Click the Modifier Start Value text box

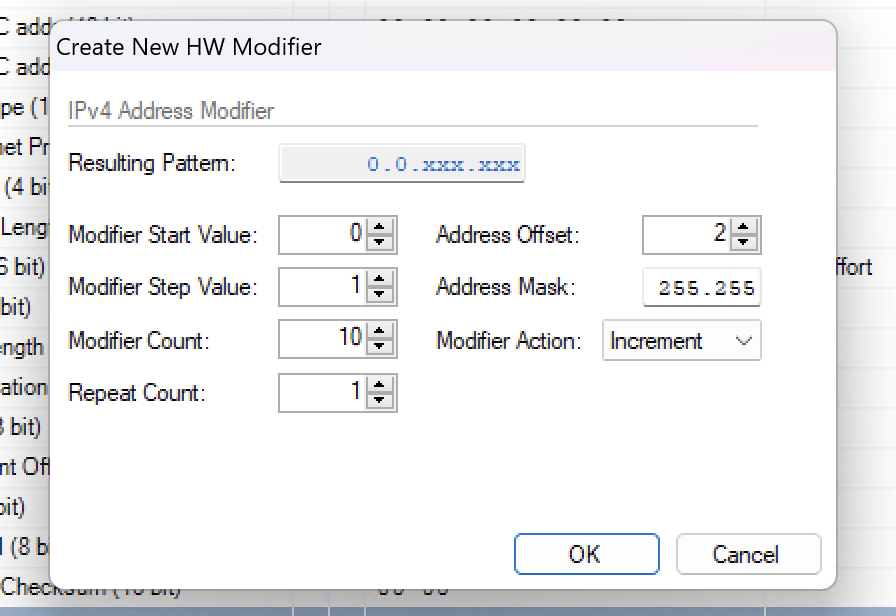point(322,235)
